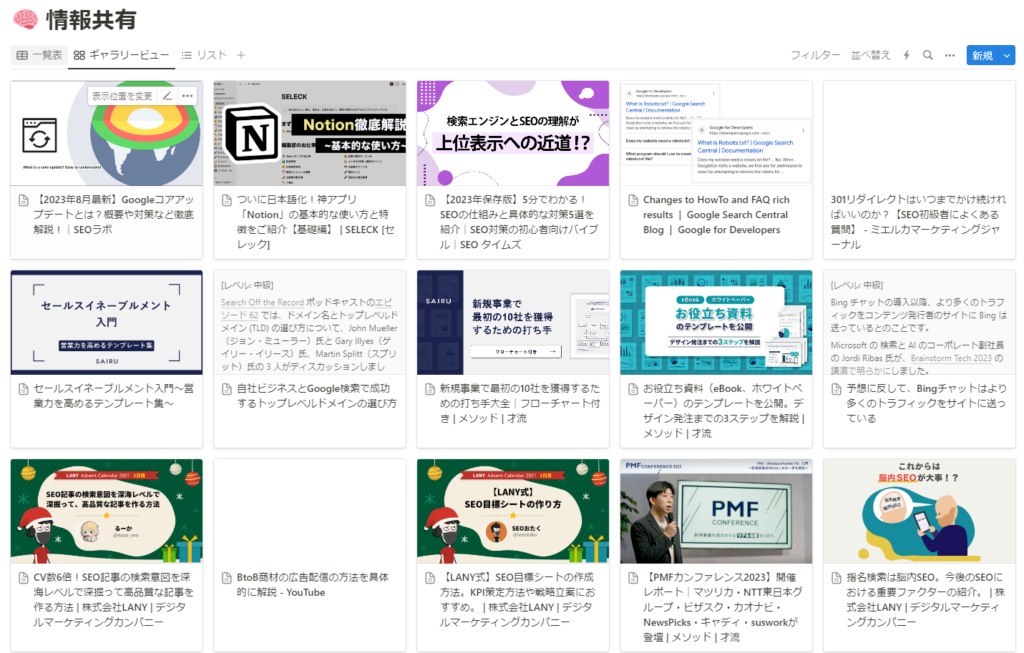Click page icon next to 指名検索は脳内SEO
This screenshot has height=653, width=1024.
click(x=836, y=577)
